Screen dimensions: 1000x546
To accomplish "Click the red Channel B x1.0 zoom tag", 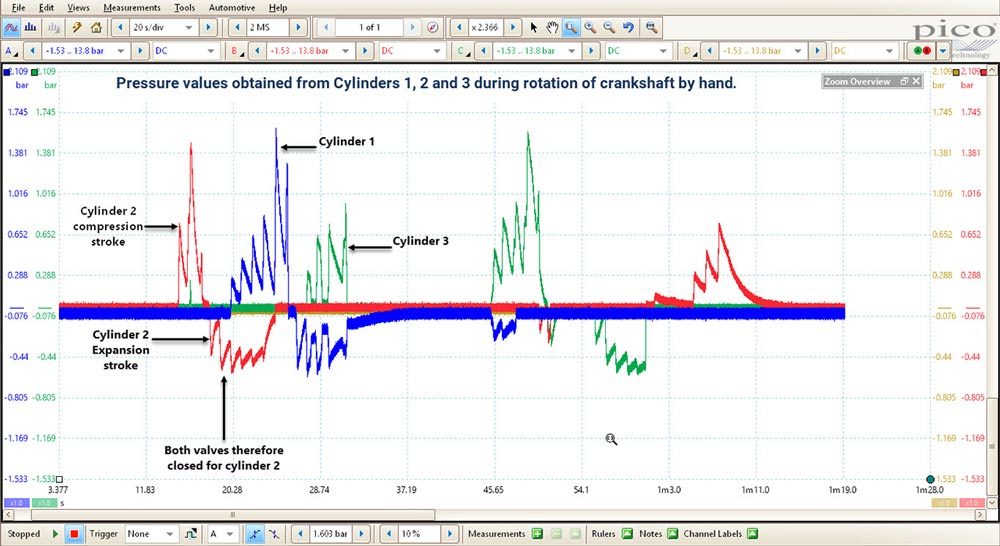I will coord(971,503).
